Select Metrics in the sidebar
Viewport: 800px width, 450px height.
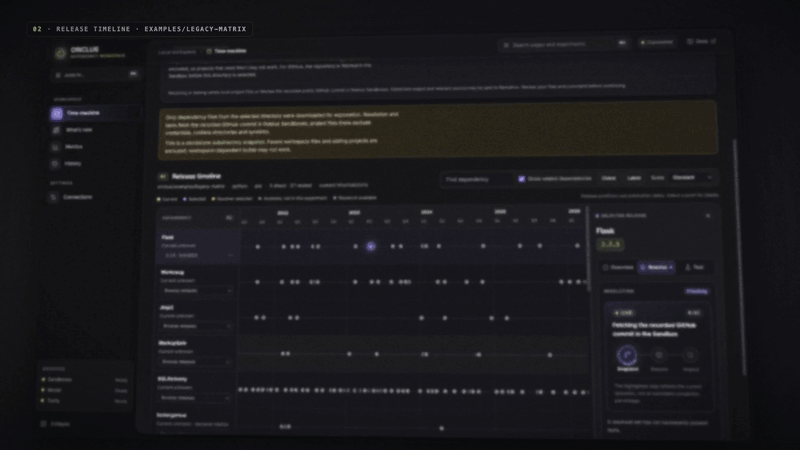tap(93, 147)
